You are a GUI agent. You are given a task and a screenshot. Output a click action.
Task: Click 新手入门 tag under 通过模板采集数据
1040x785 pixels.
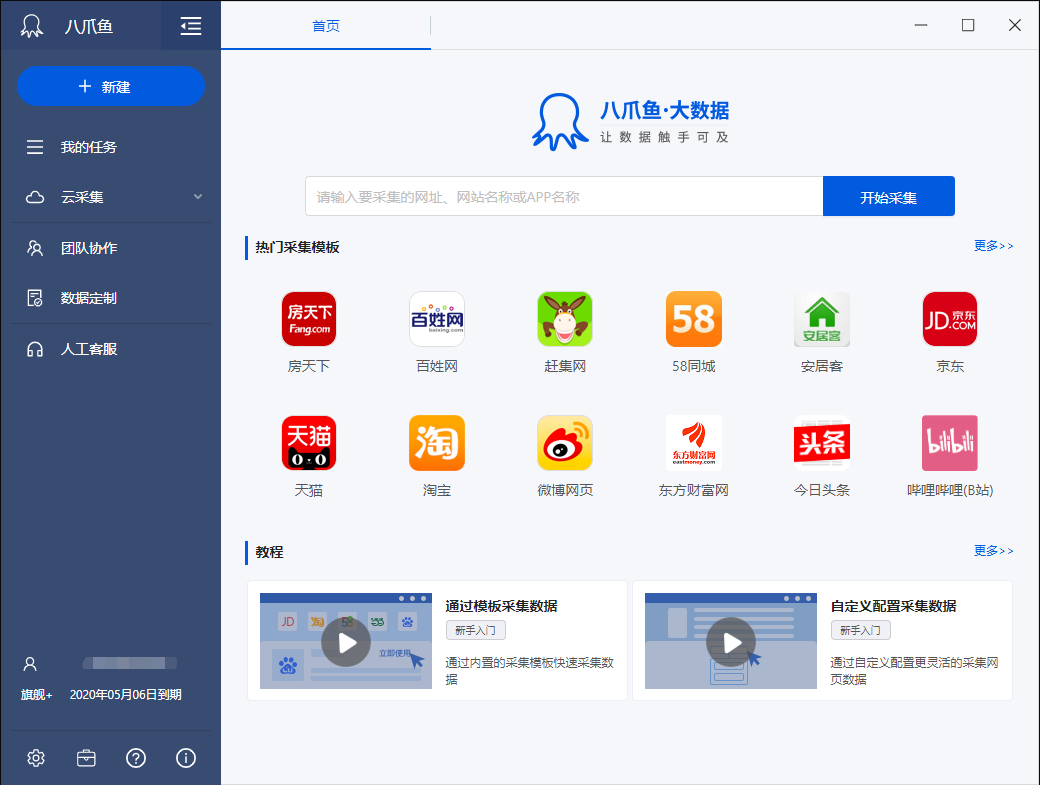[476, 630]
